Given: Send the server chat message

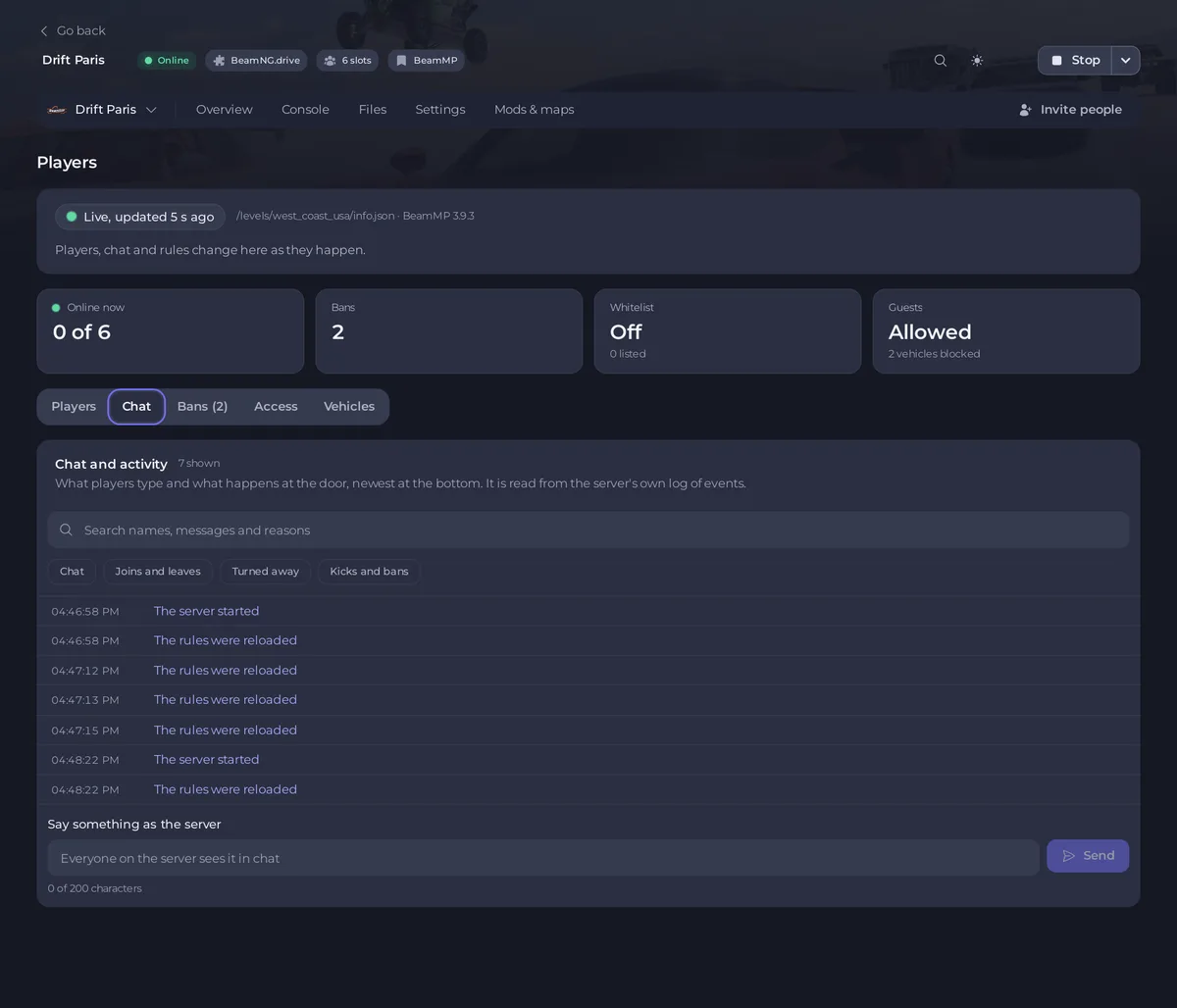Looking at the screenshot, I should coord(1088,856).
